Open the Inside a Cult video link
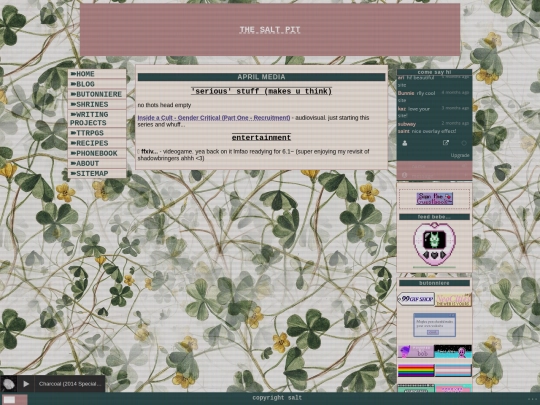This screenshot has width=540, height=405. (x=214, y=118)
